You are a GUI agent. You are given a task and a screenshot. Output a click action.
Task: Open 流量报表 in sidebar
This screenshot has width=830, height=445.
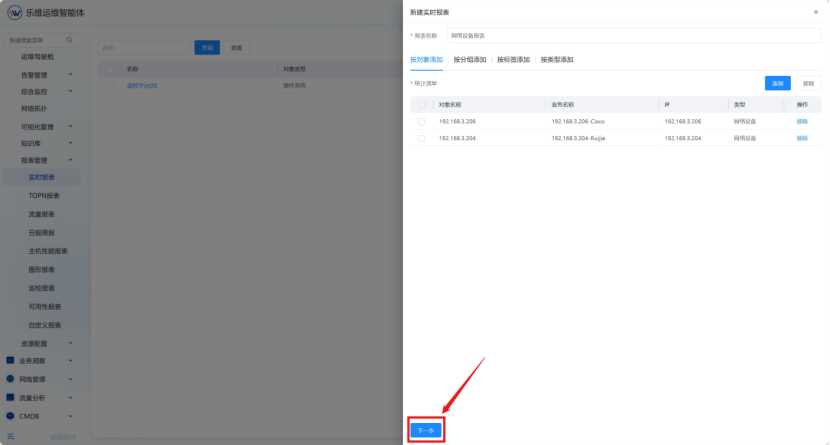pos(42,214)
